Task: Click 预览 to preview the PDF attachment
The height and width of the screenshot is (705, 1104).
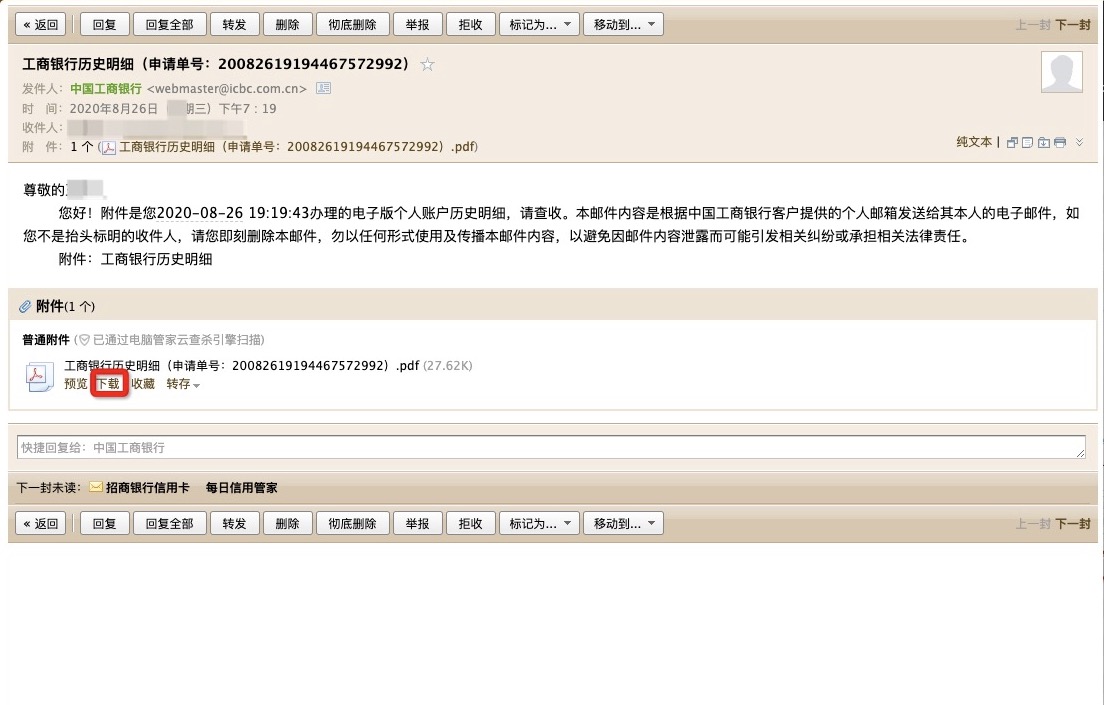Action: 75,384
